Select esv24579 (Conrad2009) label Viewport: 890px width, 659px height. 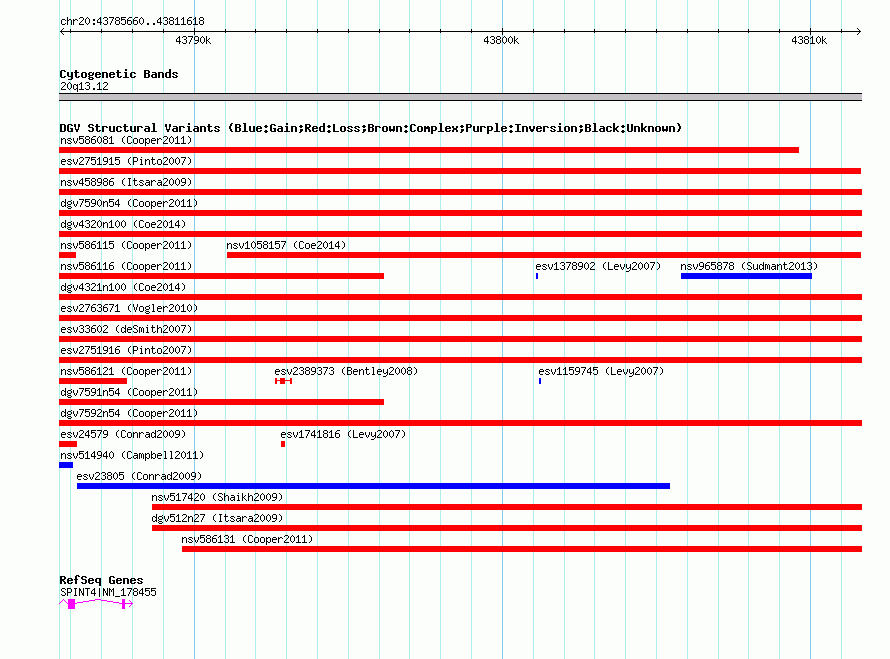point(123,434)
